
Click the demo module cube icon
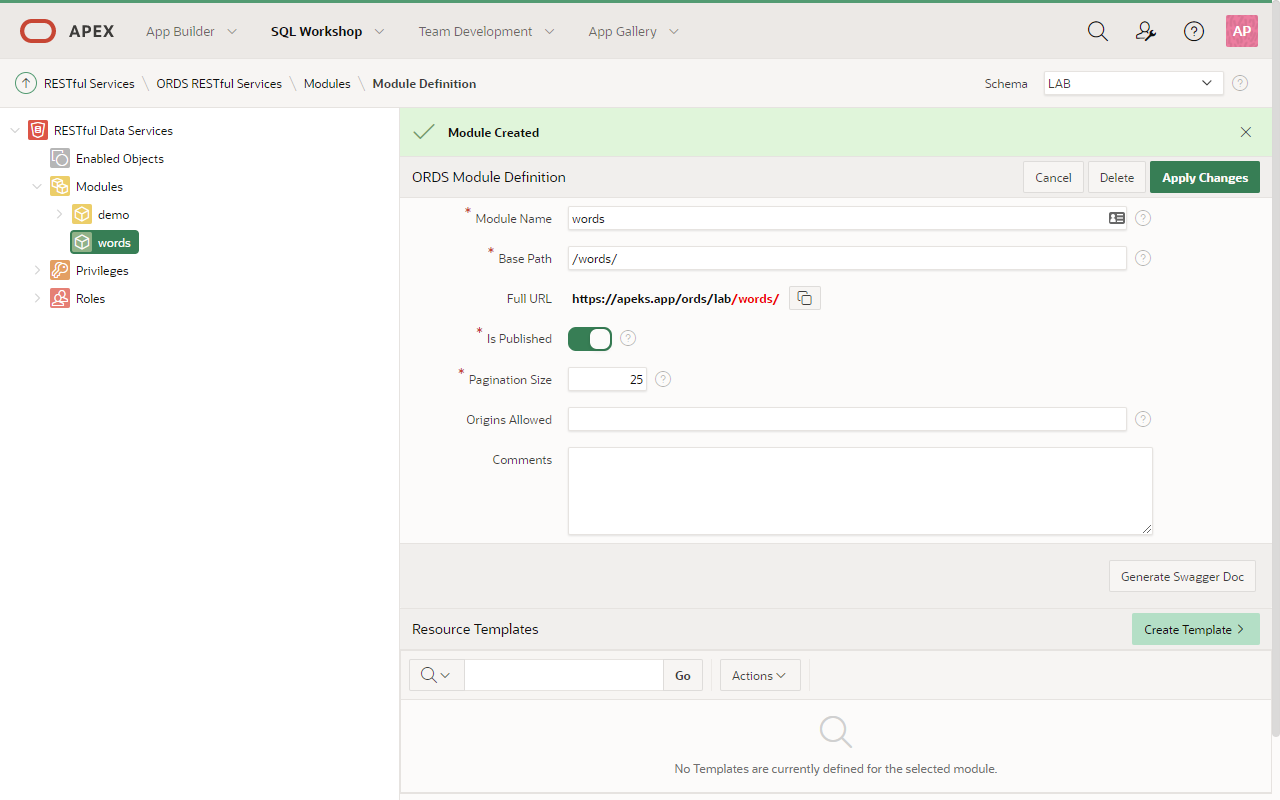click(82, 214)
